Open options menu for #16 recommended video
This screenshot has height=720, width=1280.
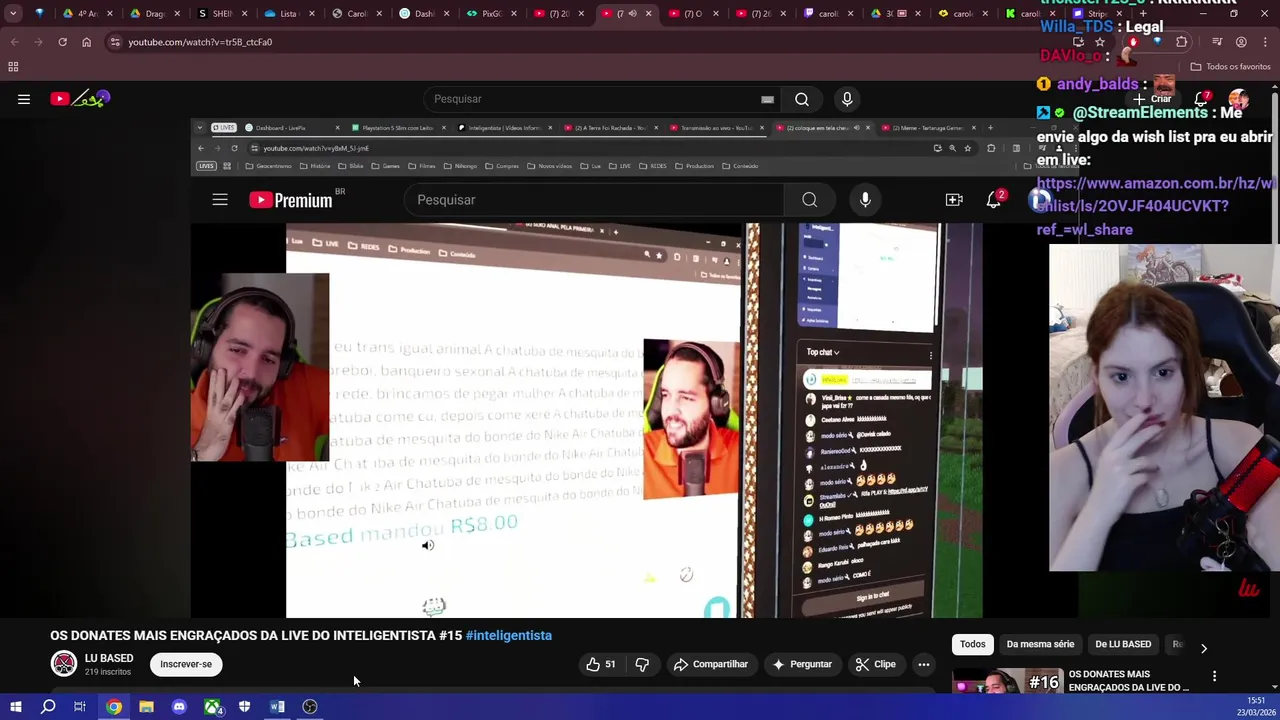[x=1214, y=677]
